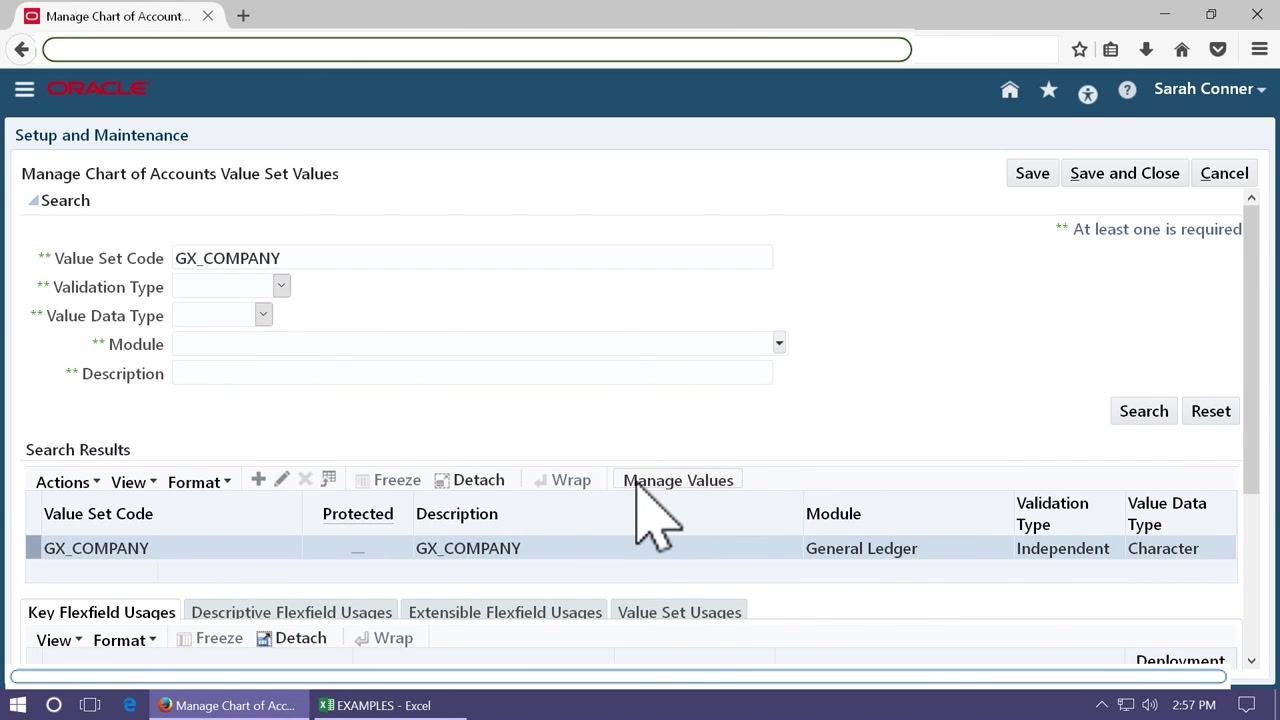This screenshot has height=720, width=1280.
Task: Switch to Extensible Flexfield Usages tab
Action: [505, 612]
